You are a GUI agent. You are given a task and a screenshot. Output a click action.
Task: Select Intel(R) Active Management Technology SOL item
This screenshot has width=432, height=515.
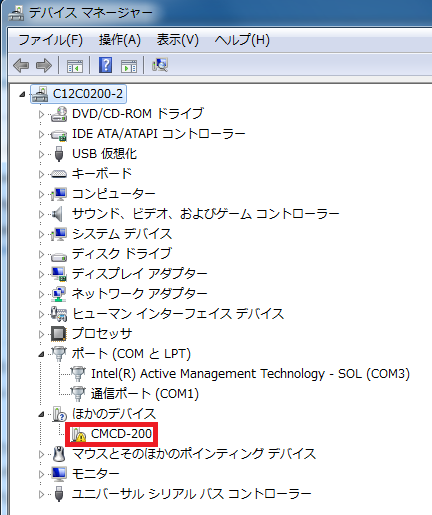(250, 374)
